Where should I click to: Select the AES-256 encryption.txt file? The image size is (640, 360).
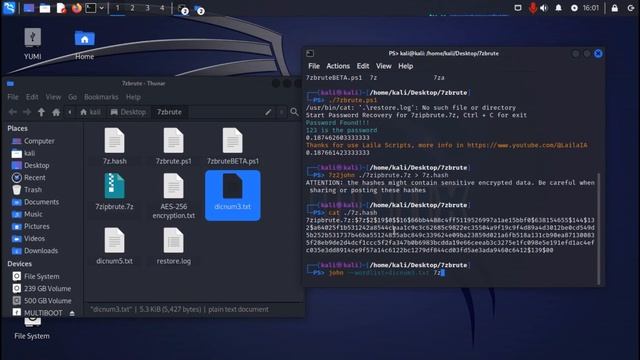(x=173, y=196)
